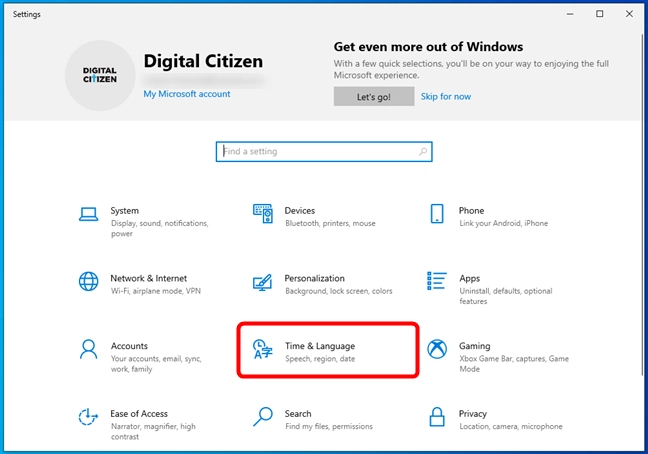This screenshot has width=648, height=454.
Task: Click the Gaming category title
Action: (474, 346)
